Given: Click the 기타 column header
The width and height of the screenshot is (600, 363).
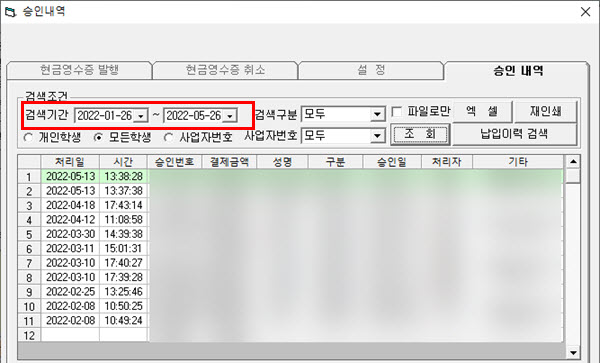Looking at the screenshot, I should coord(518,162).
